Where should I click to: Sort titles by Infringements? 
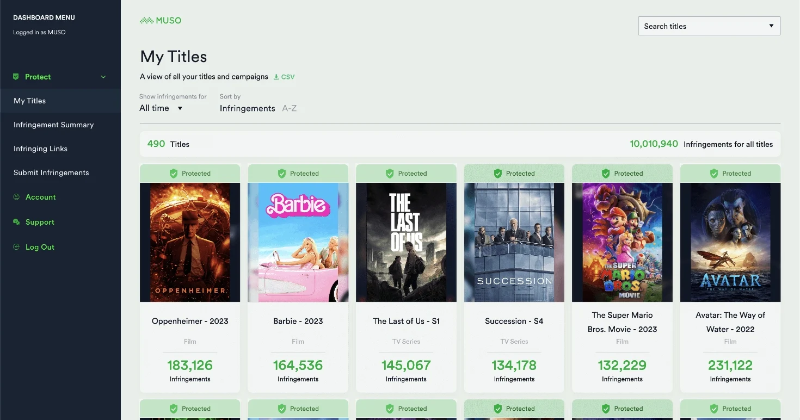247,108
